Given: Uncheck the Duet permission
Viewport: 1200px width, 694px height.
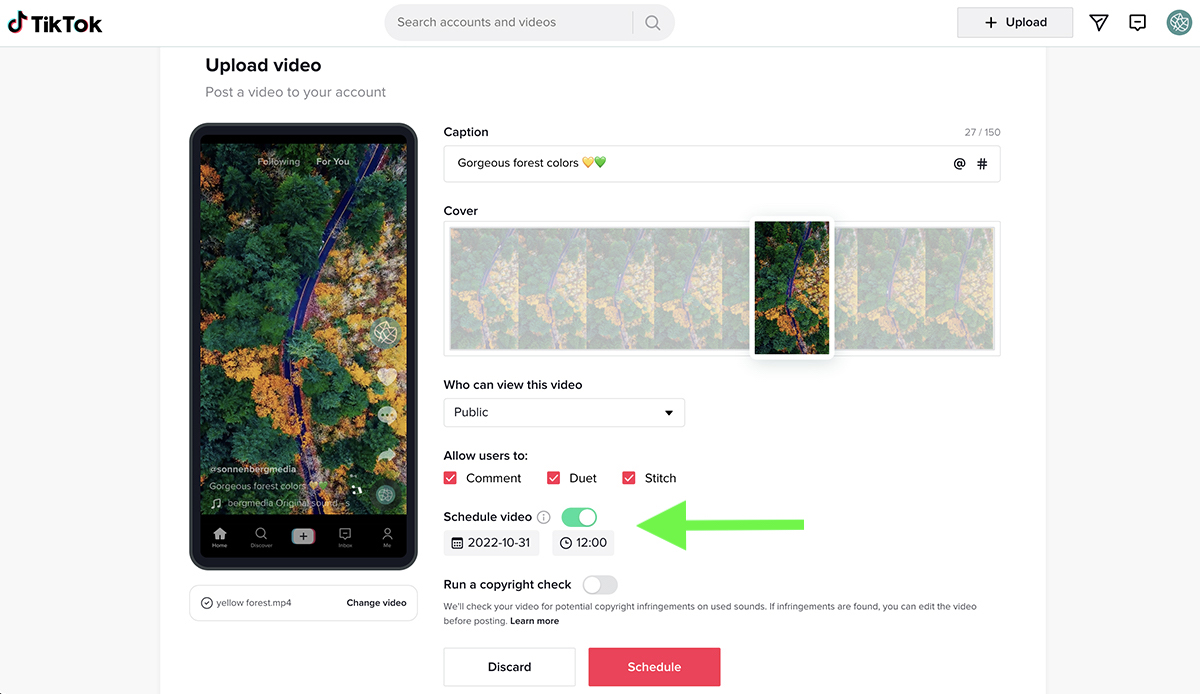Looking at the screenshot, I should [x=554, y=478].
